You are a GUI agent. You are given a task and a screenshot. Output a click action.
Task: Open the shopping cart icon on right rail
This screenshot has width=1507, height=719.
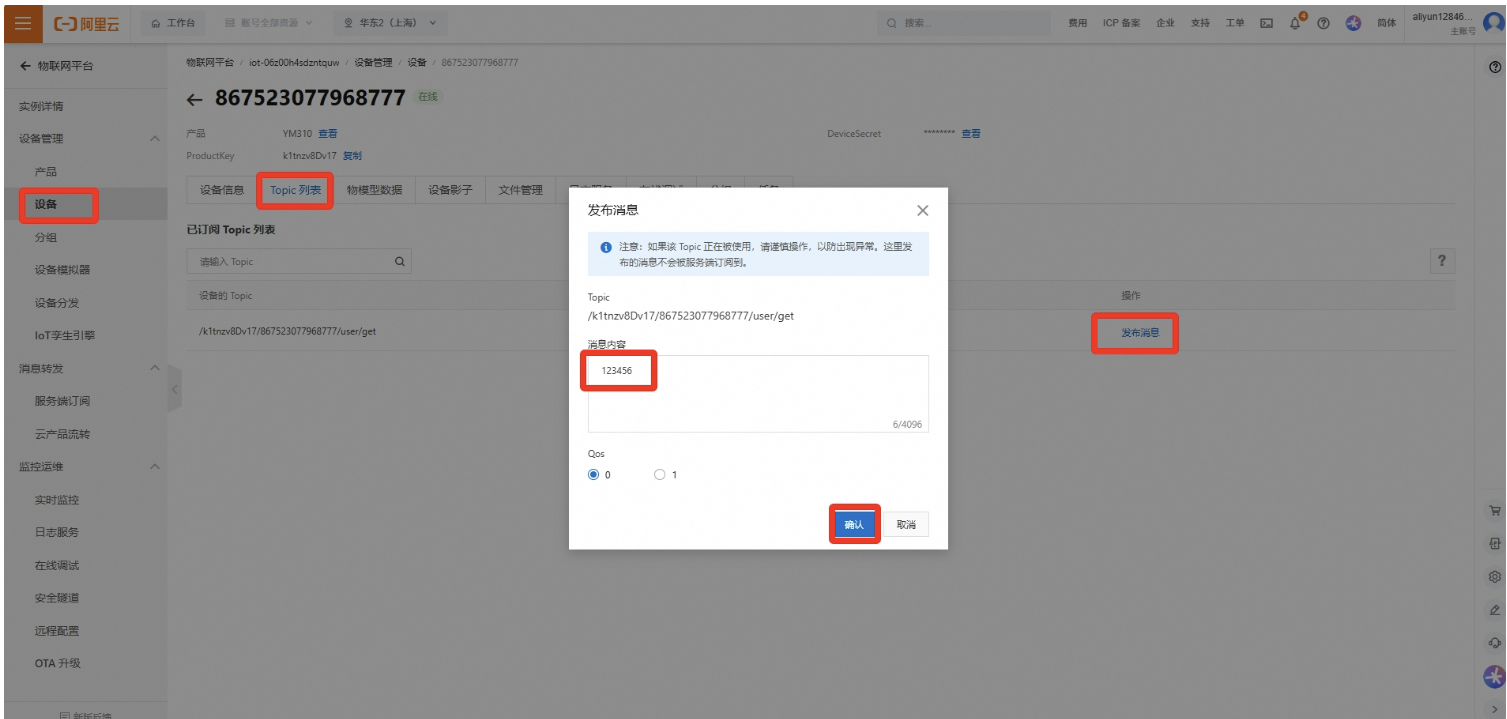(x=1494, y=510)
